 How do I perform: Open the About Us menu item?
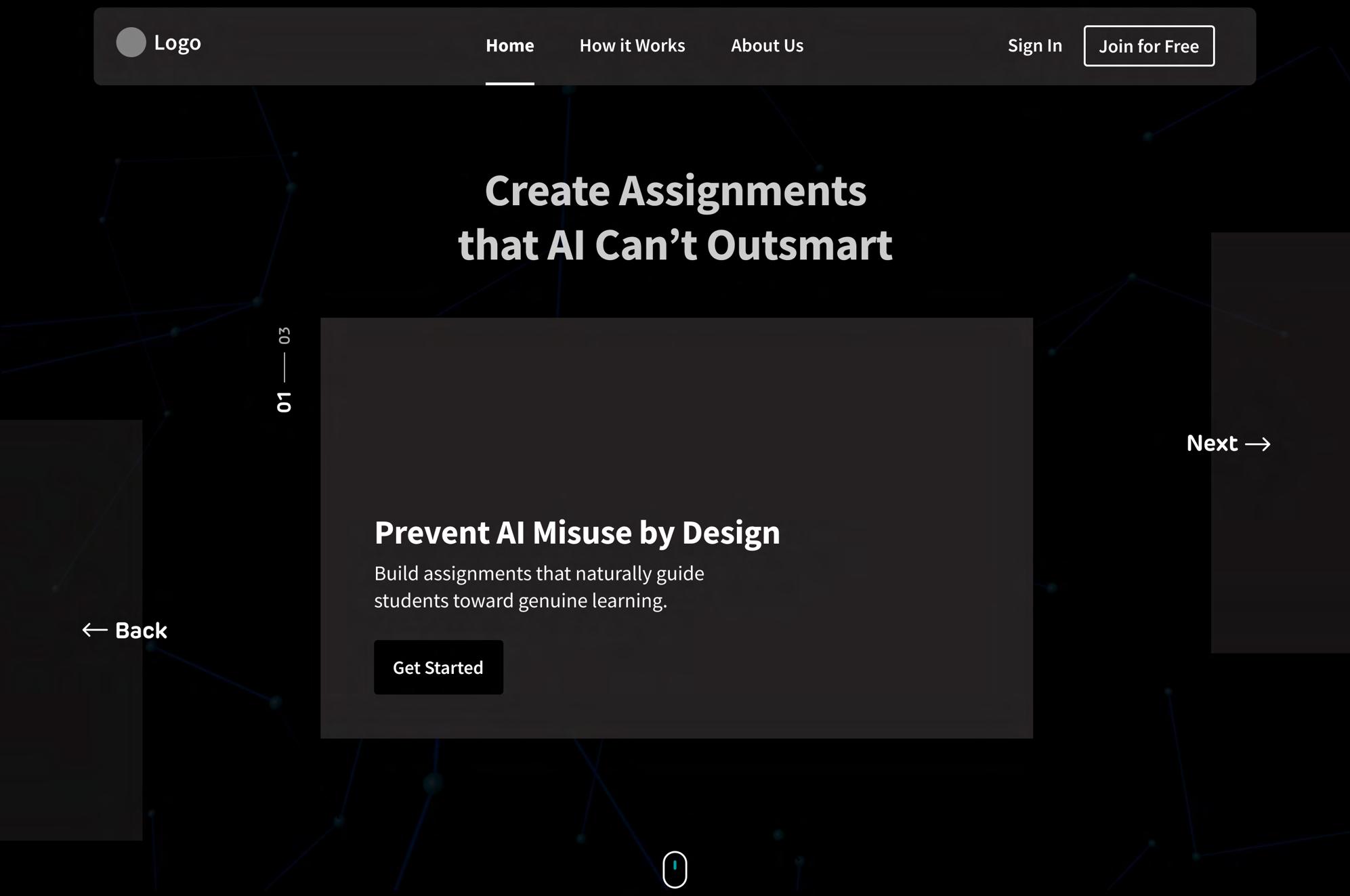click(767, 46)
